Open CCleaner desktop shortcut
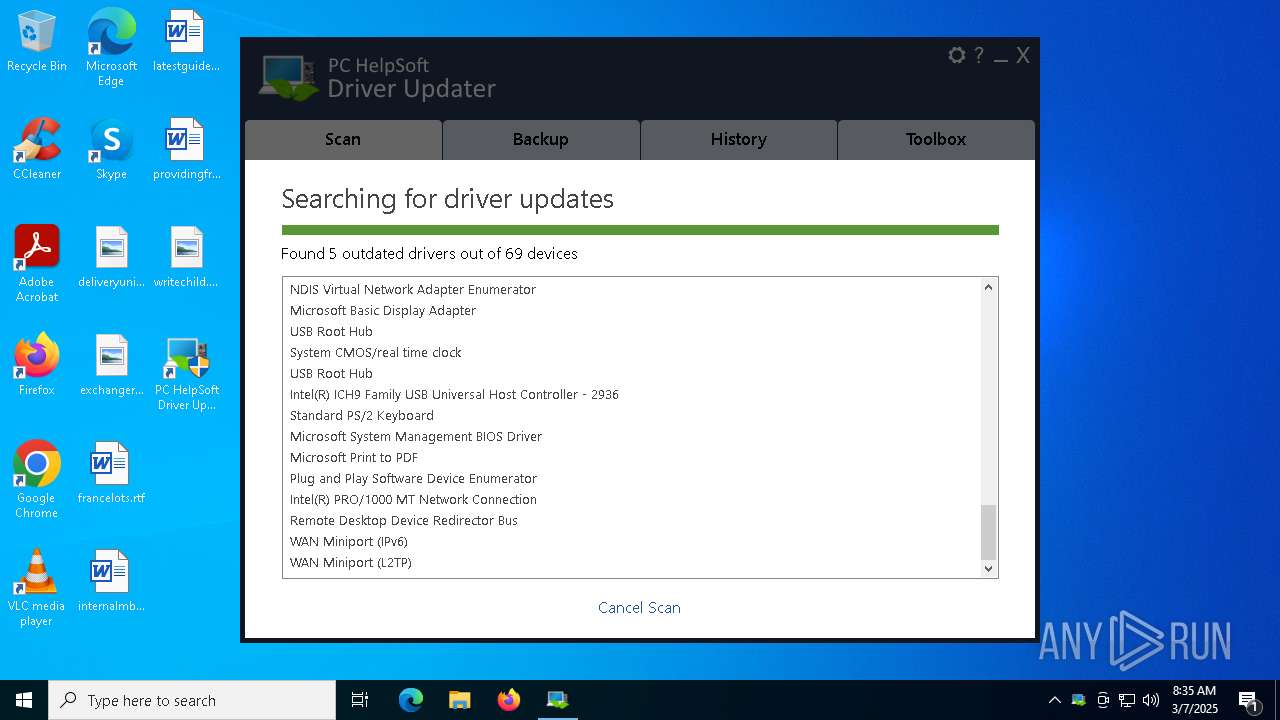Image resolution: width=1280 pixels, height=720 pixels. tap(37, 150)
